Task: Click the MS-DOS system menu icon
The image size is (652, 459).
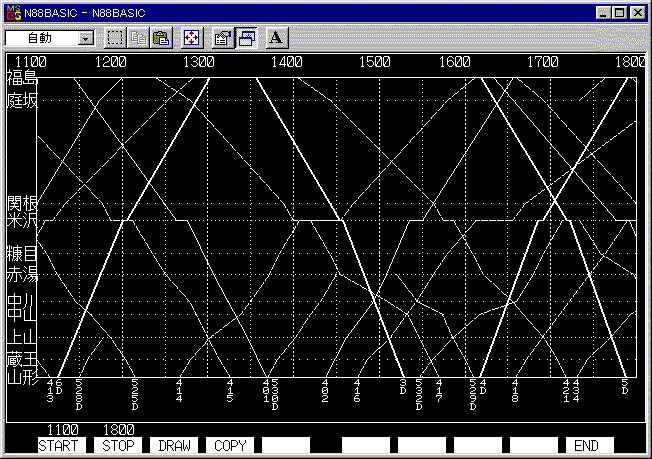Action: (x=12, y=12)
